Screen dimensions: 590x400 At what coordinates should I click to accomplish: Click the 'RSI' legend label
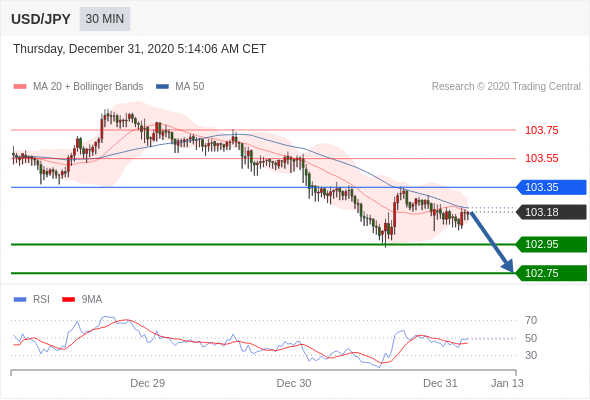click(x=41, y=300)
